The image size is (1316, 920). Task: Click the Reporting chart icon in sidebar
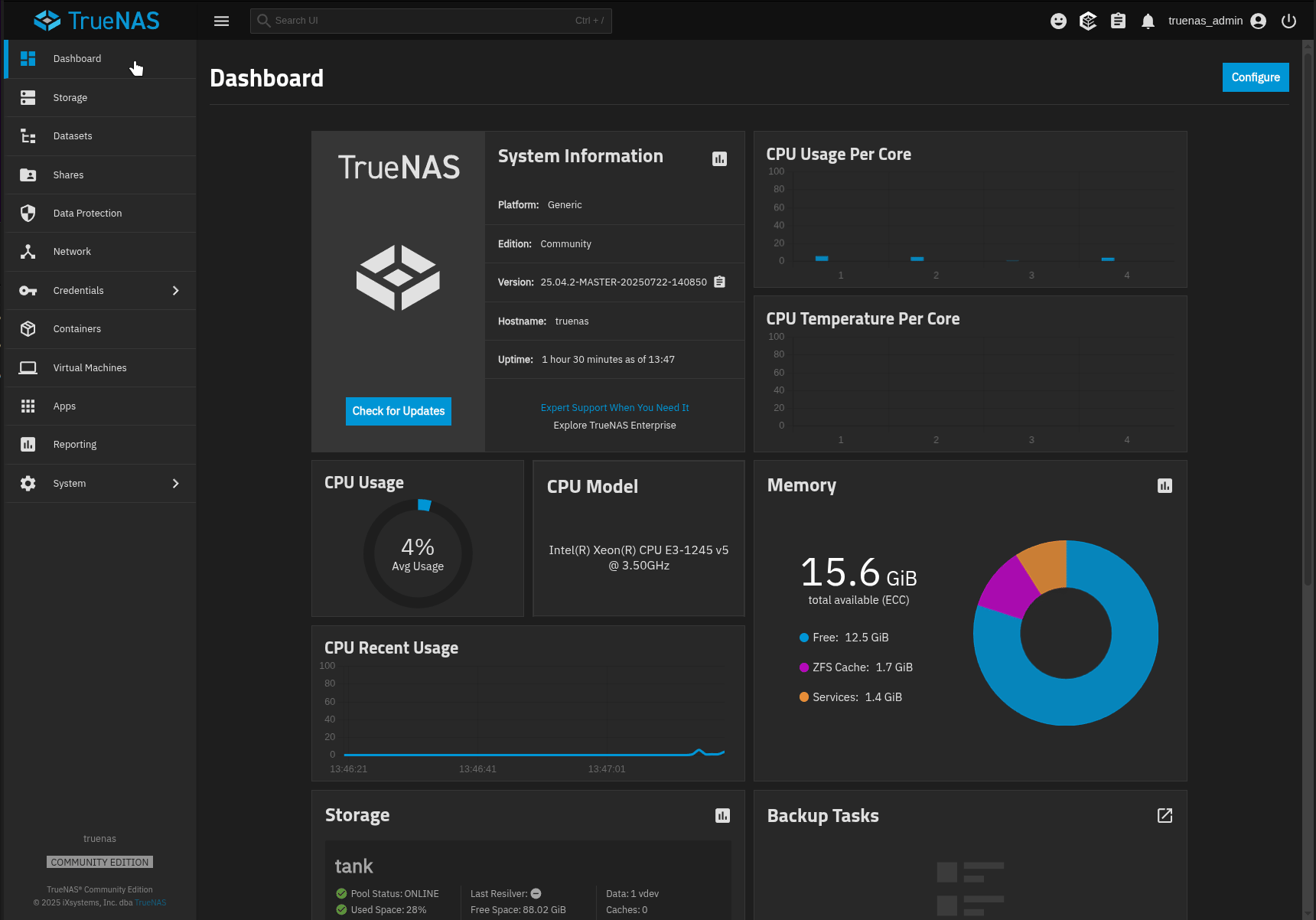(28, 445)
